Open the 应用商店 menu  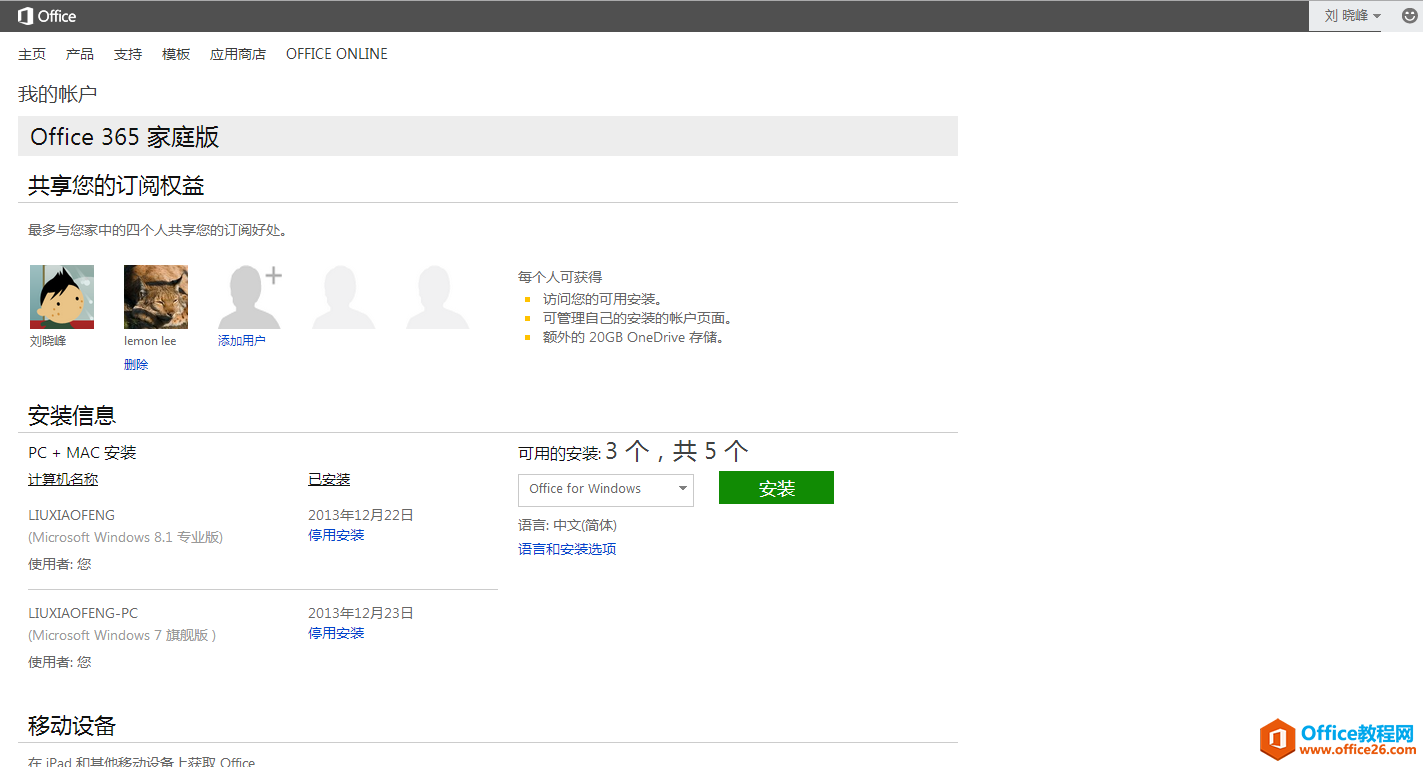[238, 54]
